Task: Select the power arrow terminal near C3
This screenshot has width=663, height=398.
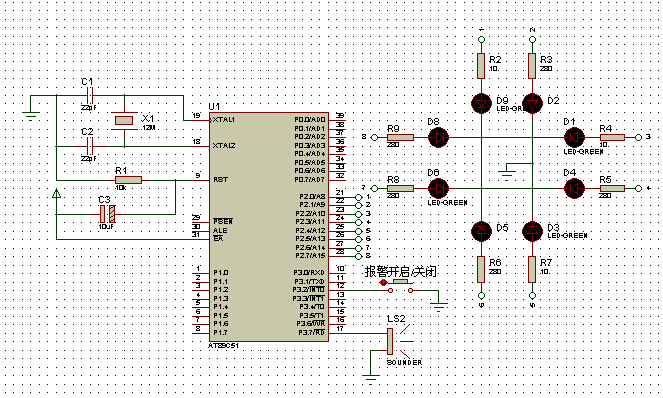Action: [x=56, y=193]
